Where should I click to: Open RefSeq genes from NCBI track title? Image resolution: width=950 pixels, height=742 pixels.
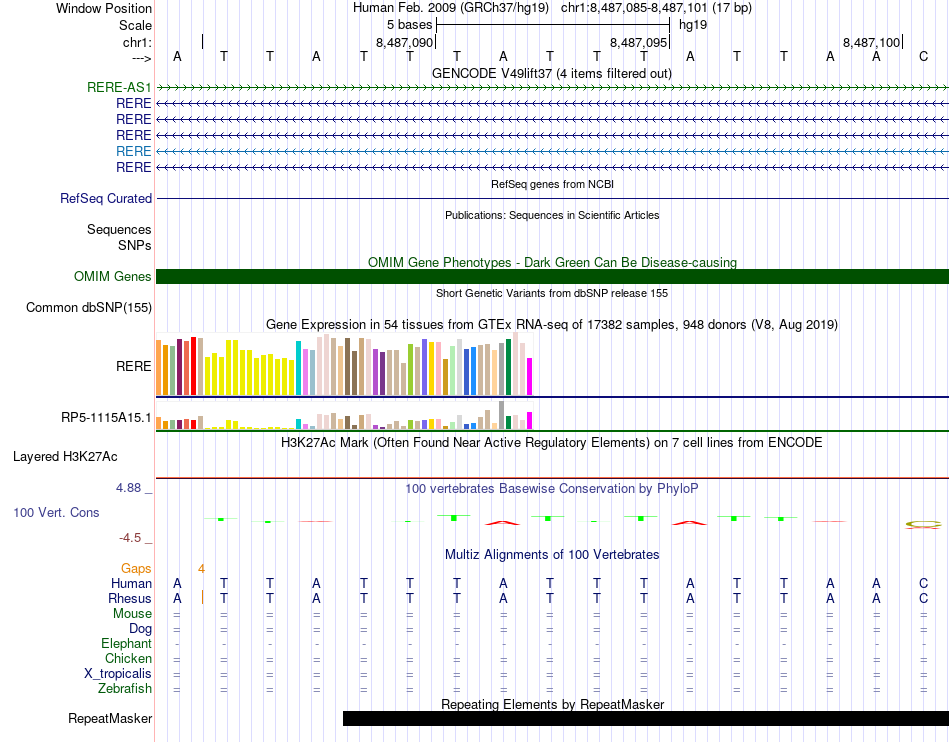(552, 184)
